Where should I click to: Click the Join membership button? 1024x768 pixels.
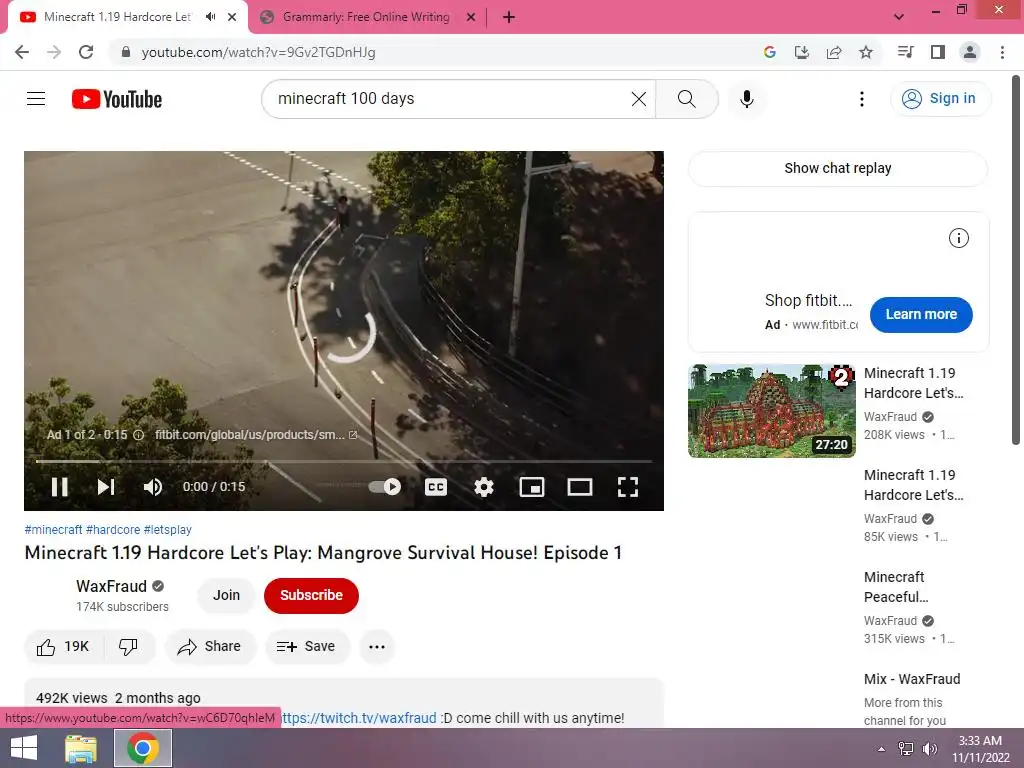[x=226, y=595]
